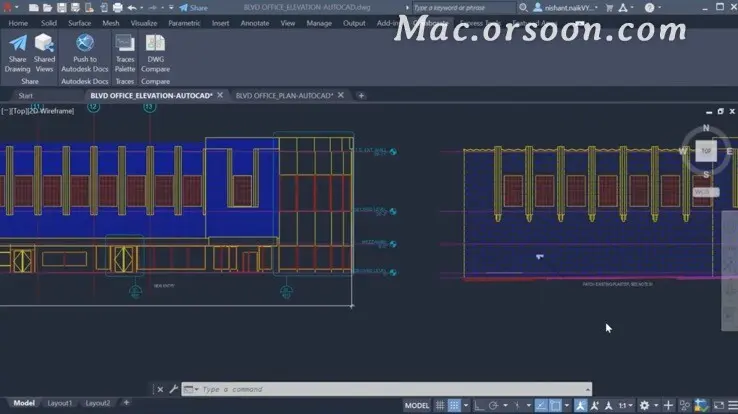Toggle Ortho mode in status bar
The height and width of the screenshot is (414, 738).
tap(479, 406)
